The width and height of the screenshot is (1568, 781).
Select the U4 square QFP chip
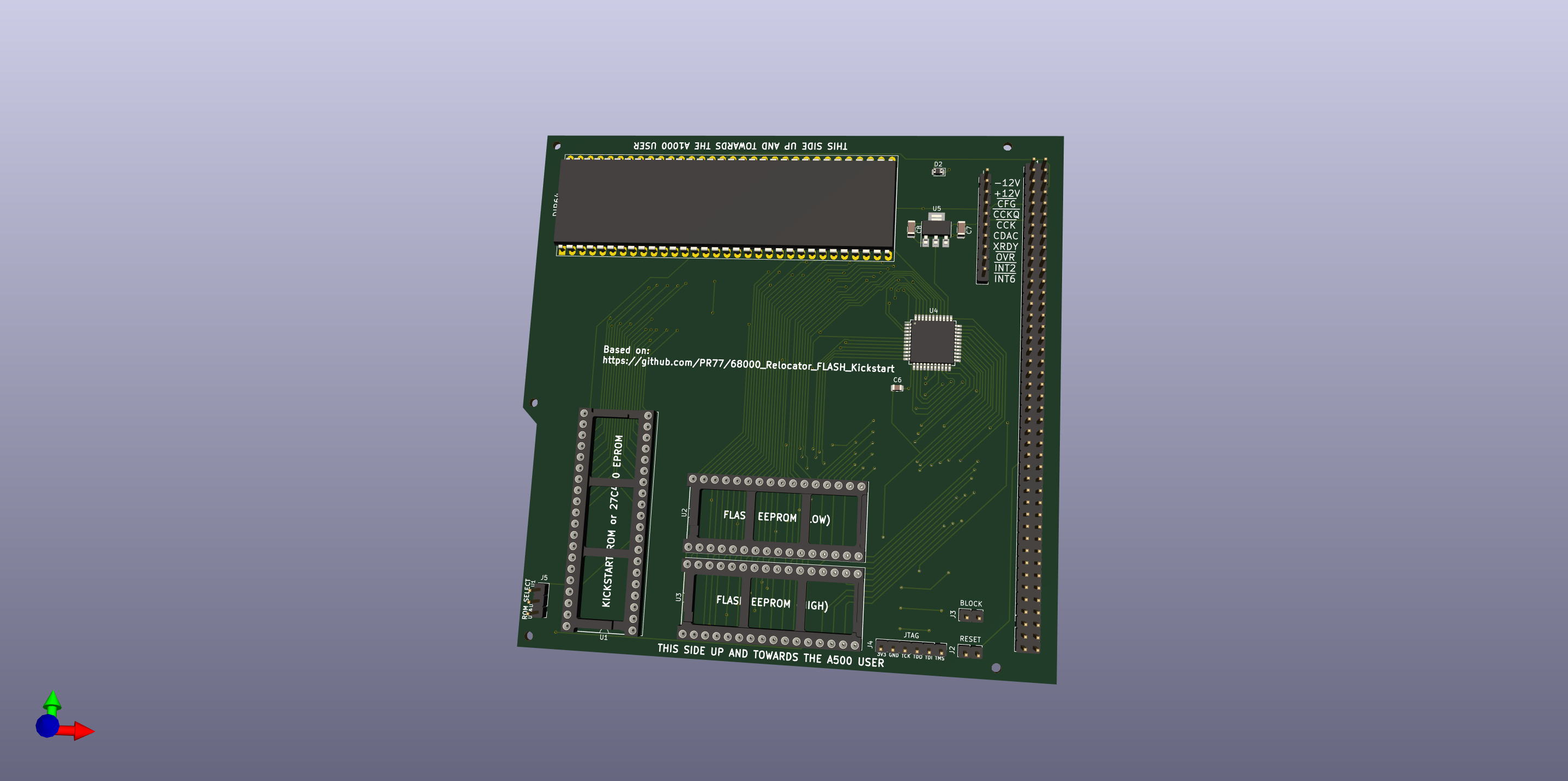[932, 343]
